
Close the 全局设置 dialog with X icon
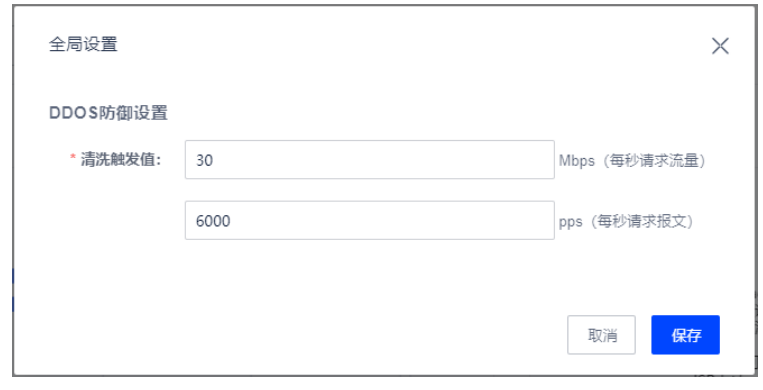pos(720,46)
